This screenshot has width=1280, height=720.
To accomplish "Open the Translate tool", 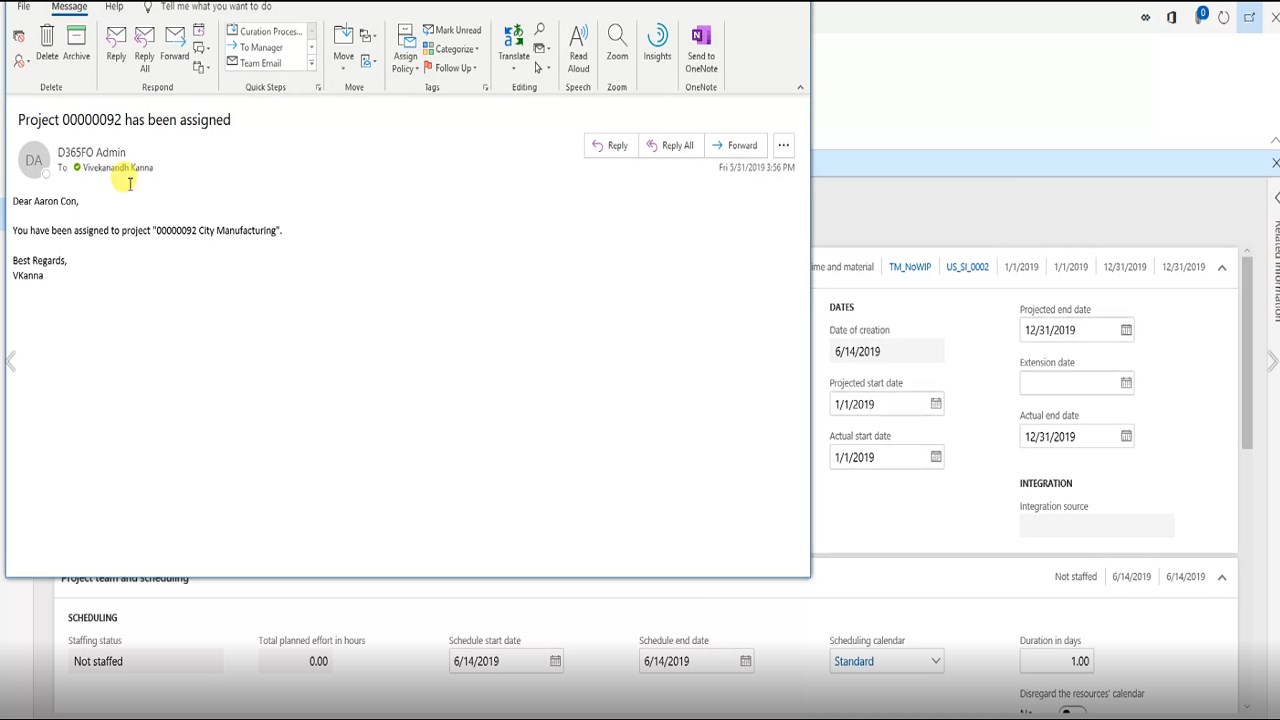I will coord(514,48).
